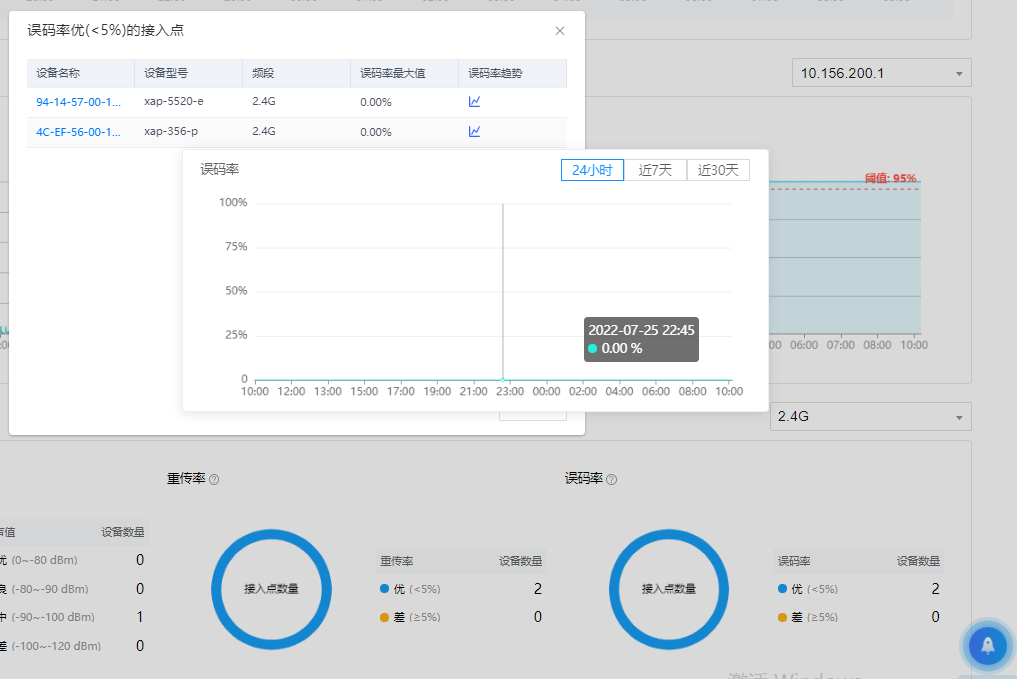Click the blue rocket floating icon
The image size is (1017, 679).
click(x=987, y=646)
